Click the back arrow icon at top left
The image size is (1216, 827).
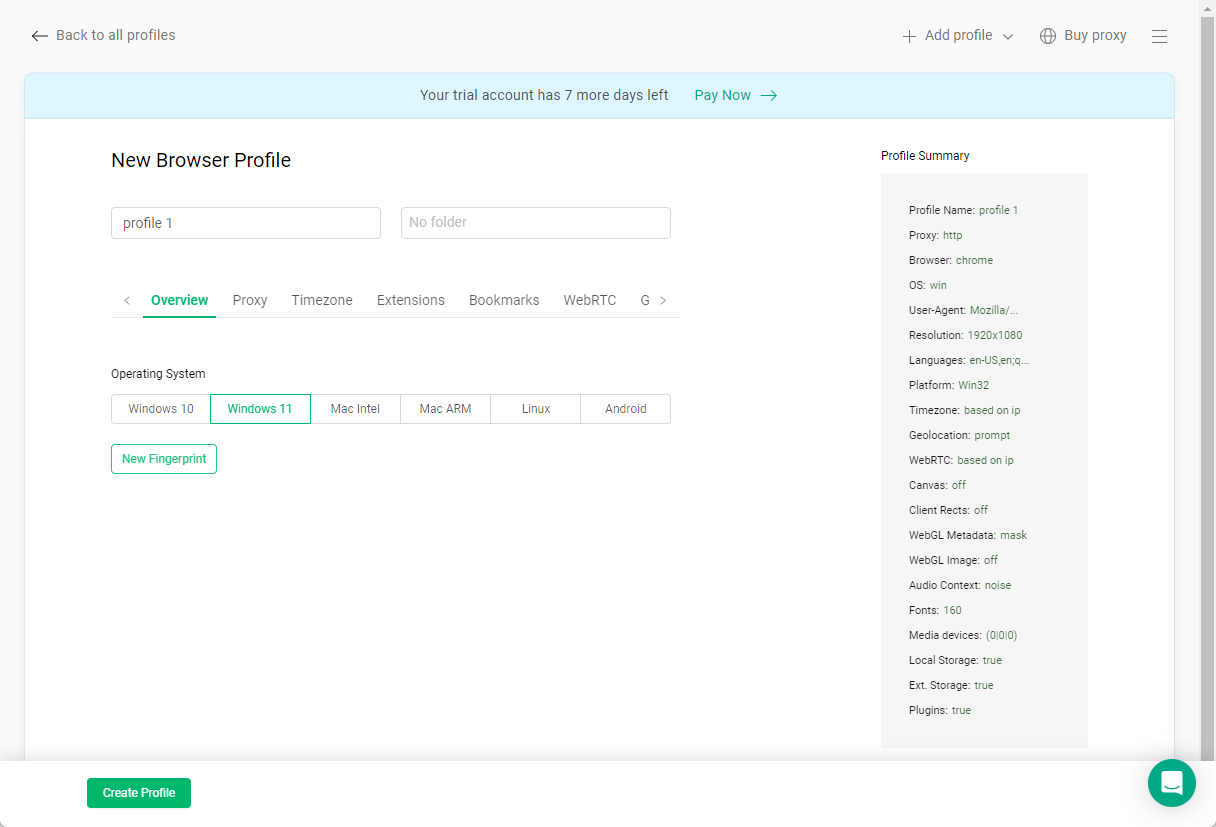point(39,36)
